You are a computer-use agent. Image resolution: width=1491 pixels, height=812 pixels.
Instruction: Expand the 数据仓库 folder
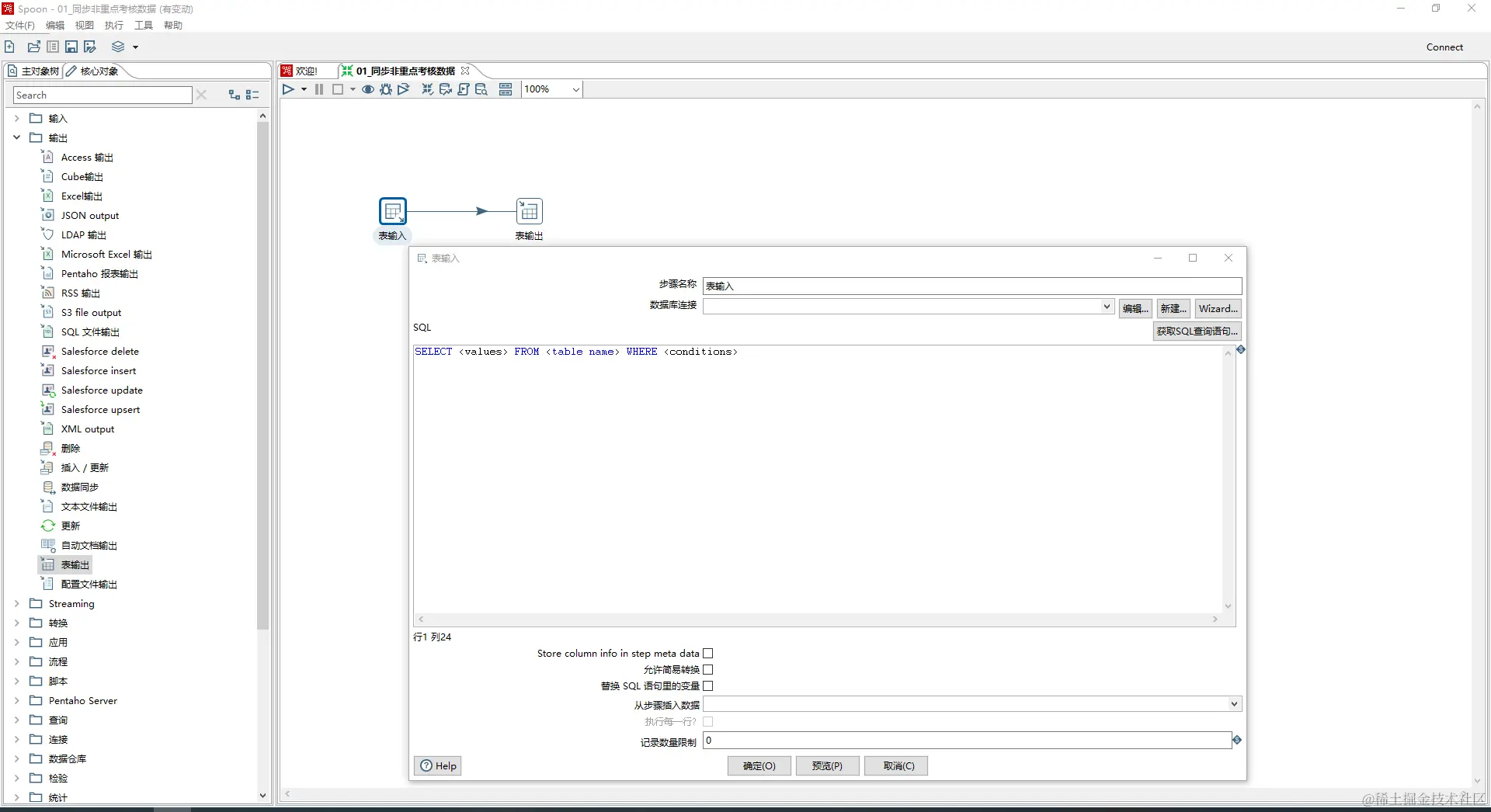click(16, 759)
